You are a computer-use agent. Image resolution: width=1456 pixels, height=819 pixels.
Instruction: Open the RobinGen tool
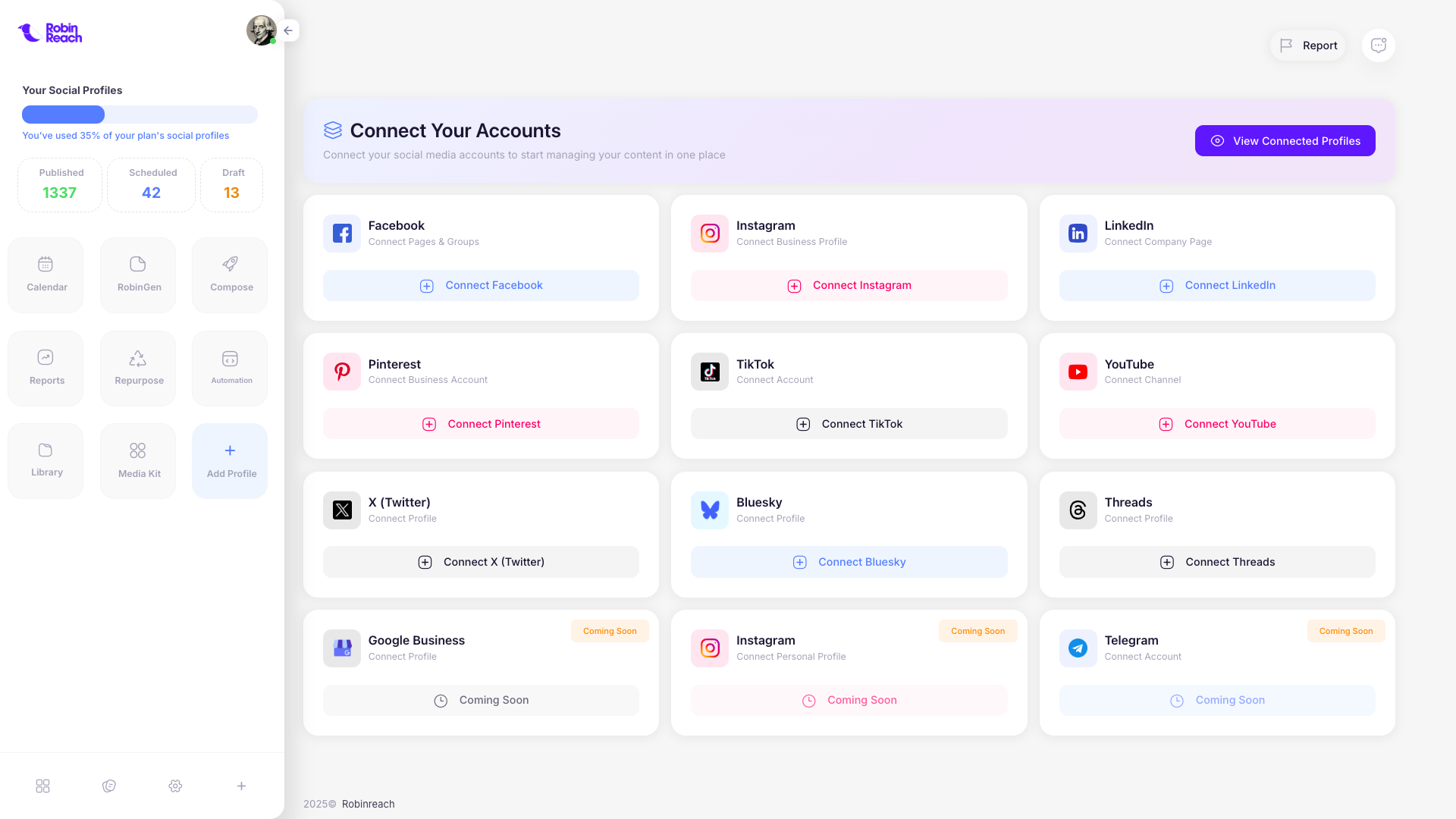[138, 275]
